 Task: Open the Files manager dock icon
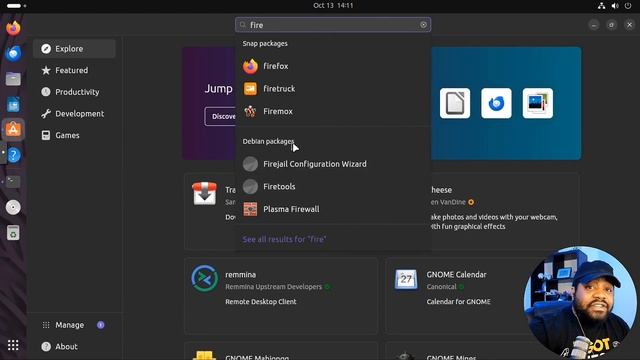pyautogui.click(x=13, y=79)
